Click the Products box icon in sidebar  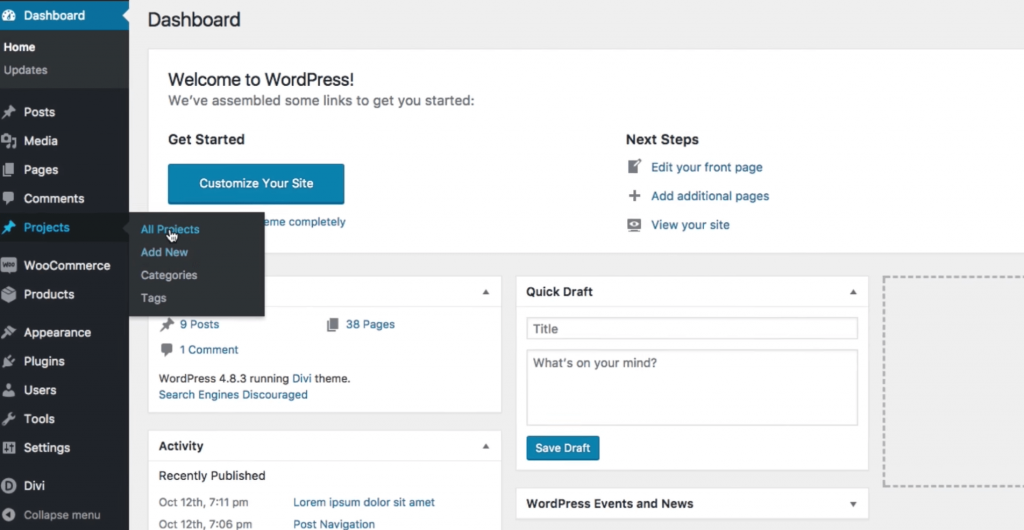[8, 294]
